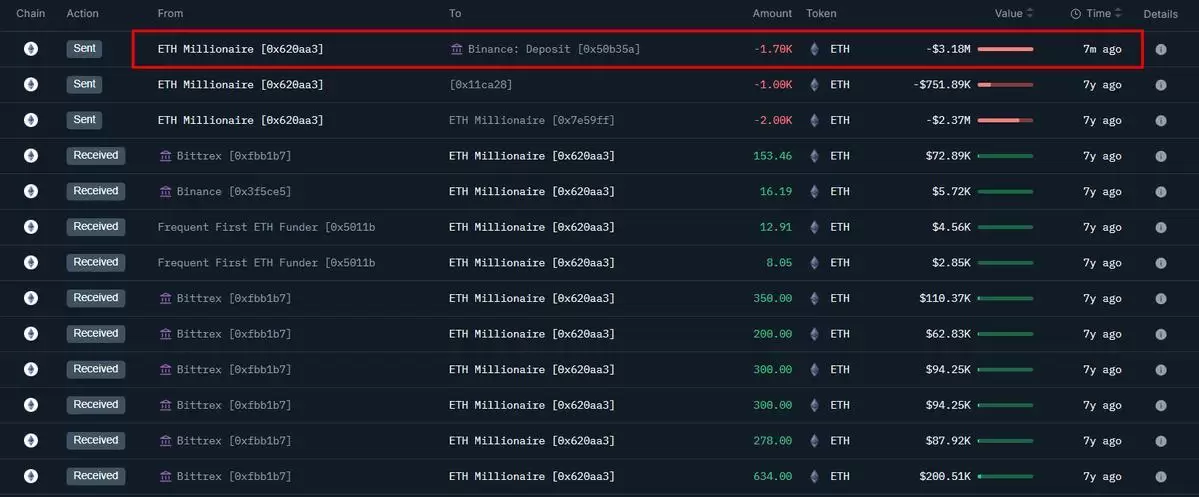
Task: Open the [0x11ca28] recipient address
Action: pos(480,85)
